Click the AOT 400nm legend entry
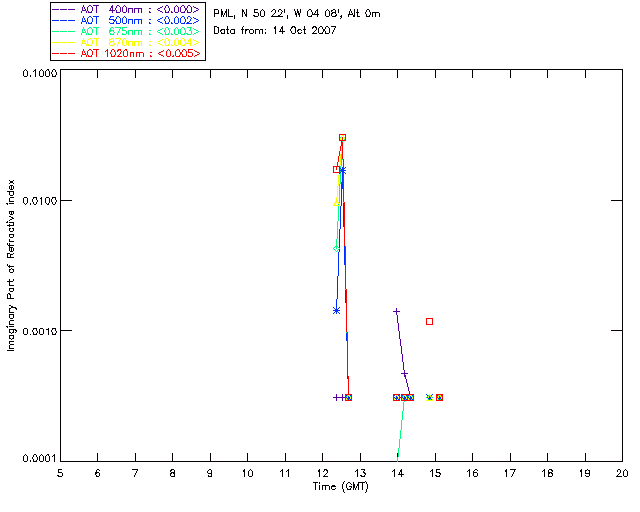640x512 pixels. pos(127,9)
